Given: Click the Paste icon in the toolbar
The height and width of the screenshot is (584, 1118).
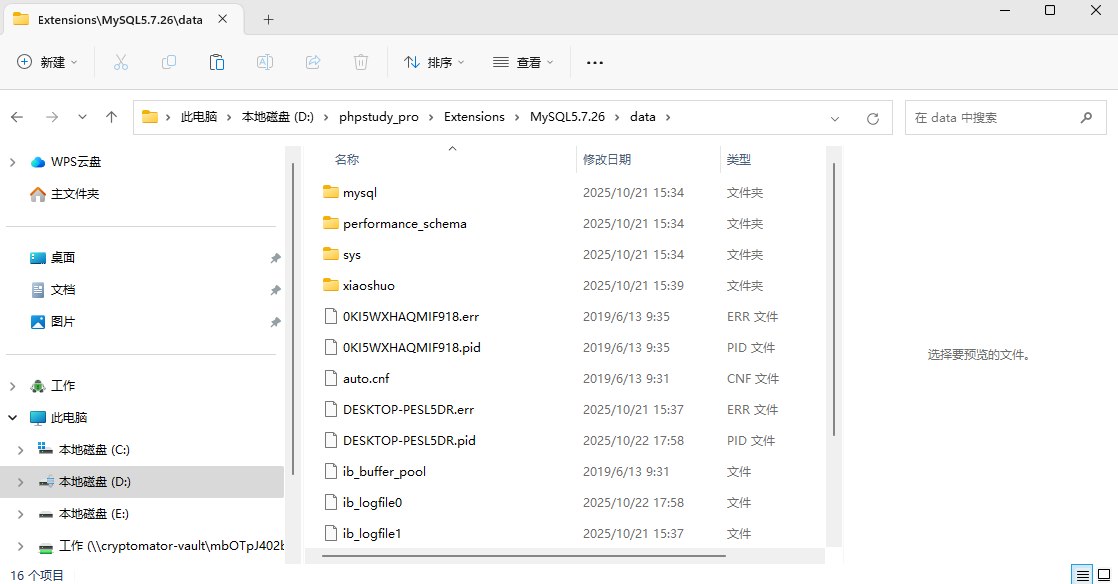Looking at the screenshot, I should (217, 62).
